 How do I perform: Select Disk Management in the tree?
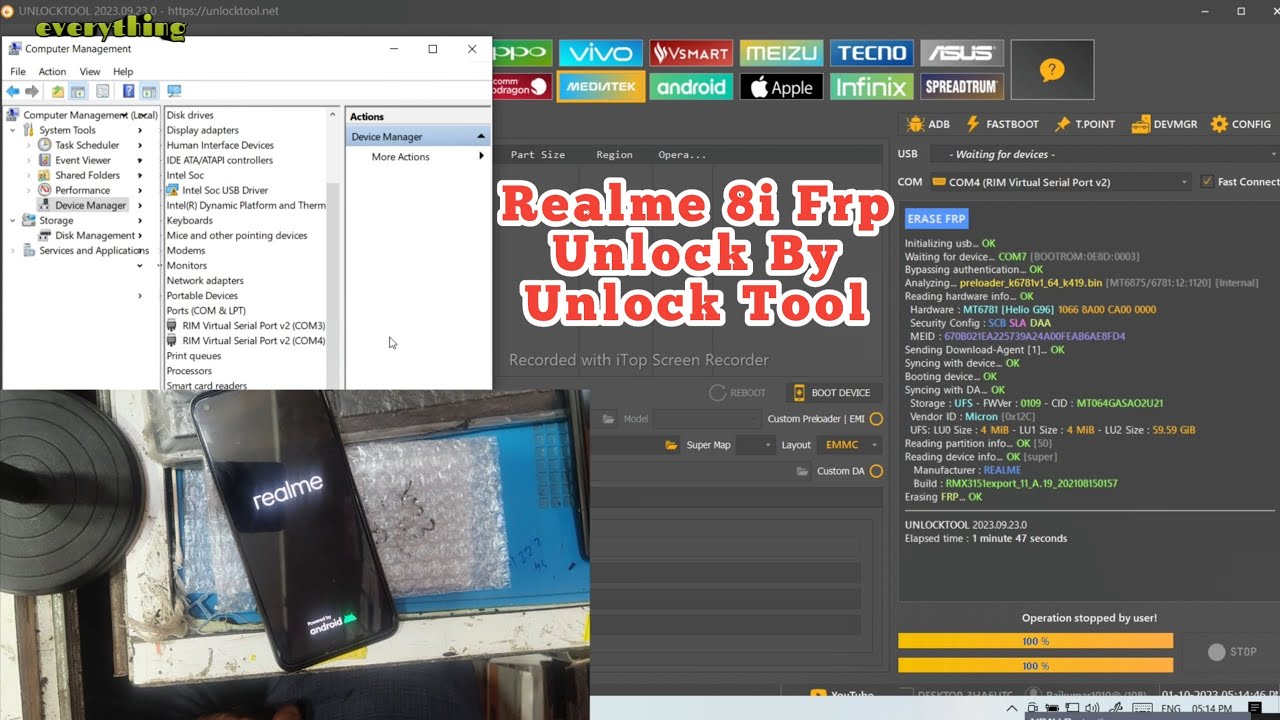tap(87, 236)
